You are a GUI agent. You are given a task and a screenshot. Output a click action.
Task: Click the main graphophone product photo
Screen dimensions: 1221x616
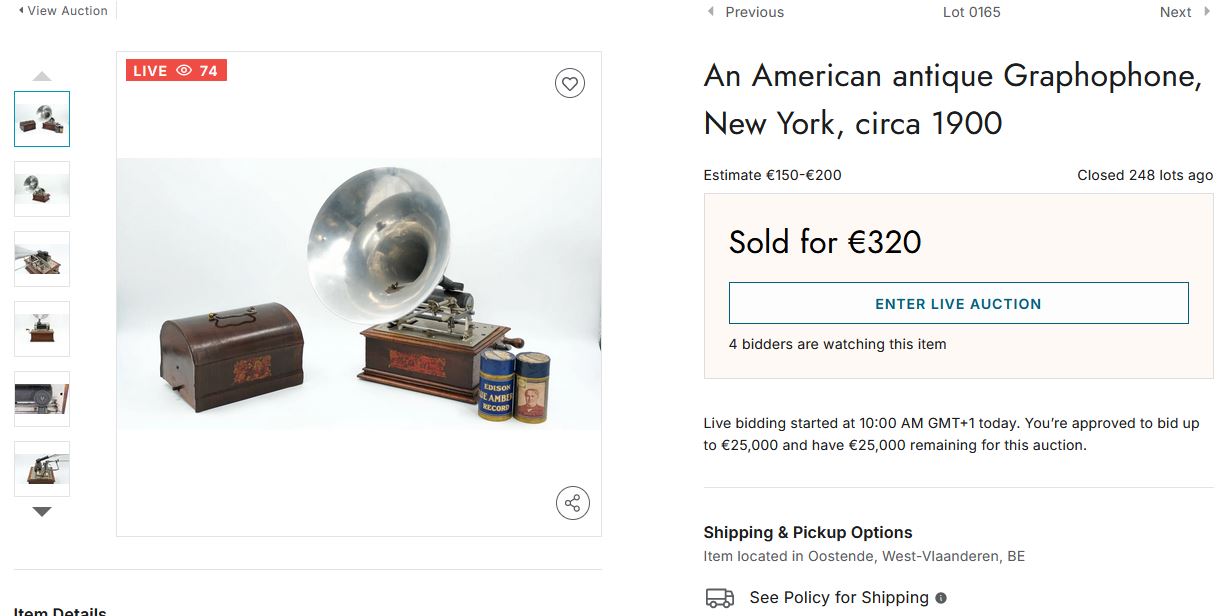click(x=359, y=294)
